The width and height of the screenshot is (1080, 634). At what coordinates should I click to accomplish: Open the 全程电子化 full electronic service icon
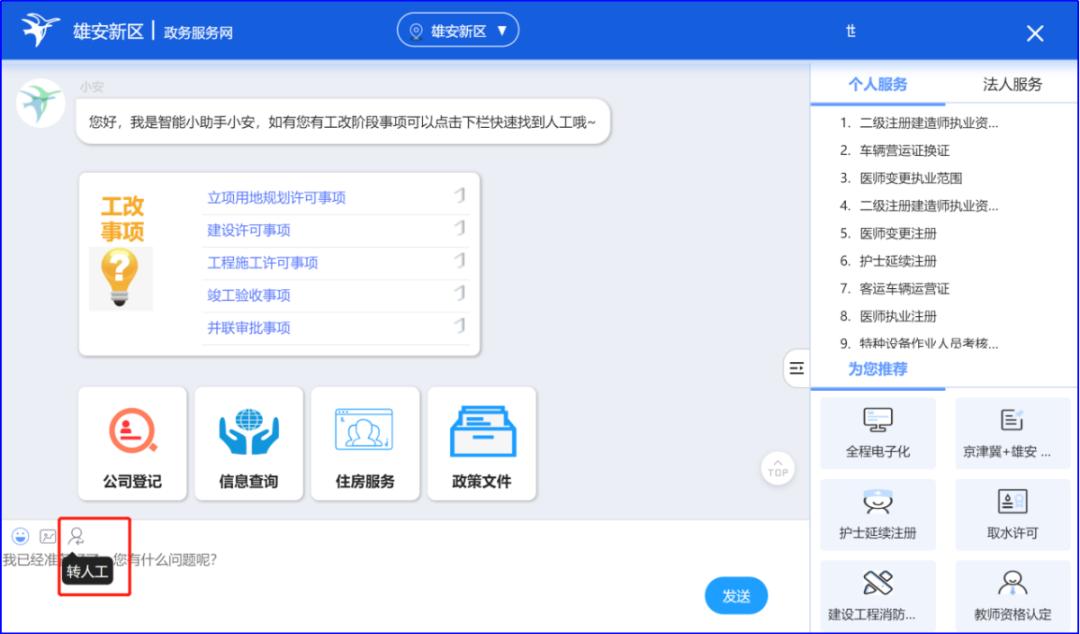click(x=879, y=432)
